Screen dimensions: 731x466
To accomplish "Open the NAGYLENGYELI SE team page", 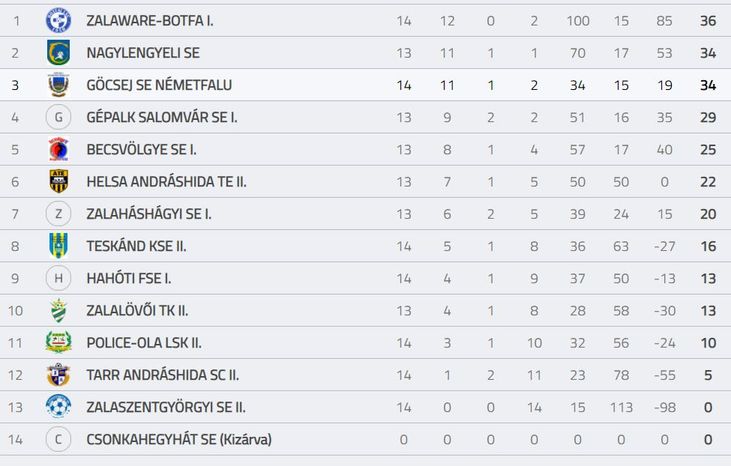I will [143, 53].
